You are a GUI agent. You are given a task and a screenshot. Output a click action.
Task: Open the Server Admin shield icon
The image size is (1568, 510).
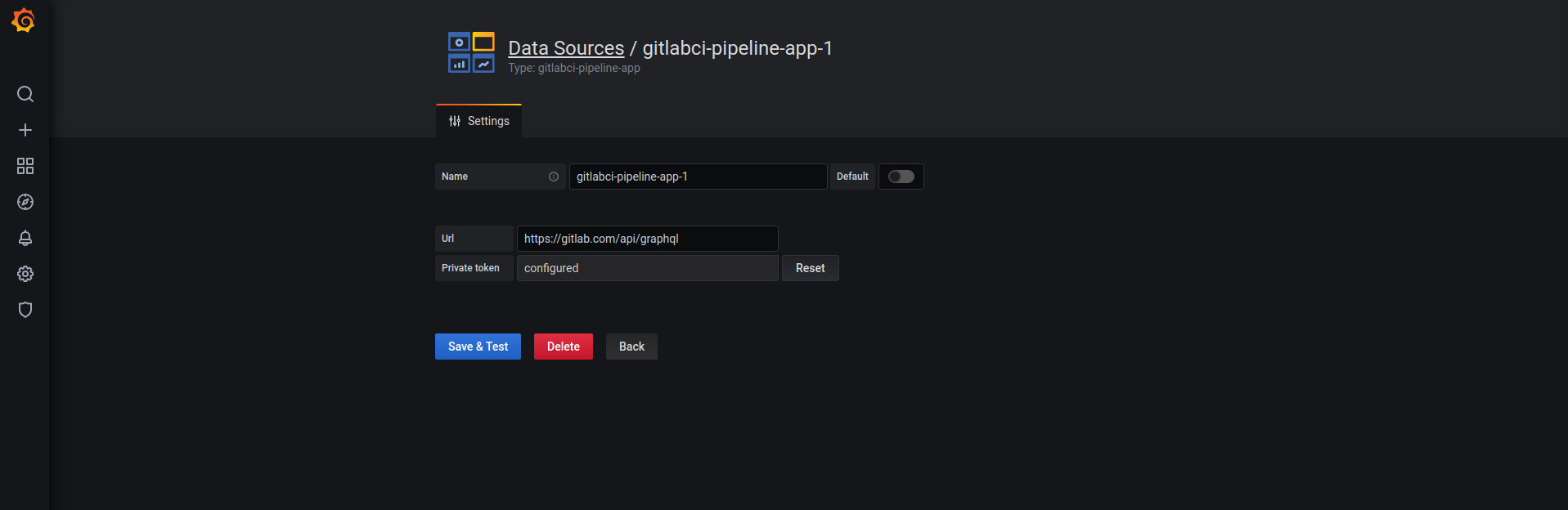(25, 310)
